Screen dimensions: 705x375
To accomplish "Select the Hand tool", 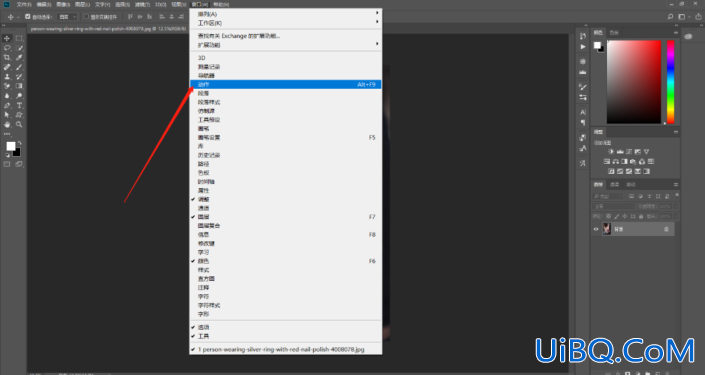I will click(7, 125).
